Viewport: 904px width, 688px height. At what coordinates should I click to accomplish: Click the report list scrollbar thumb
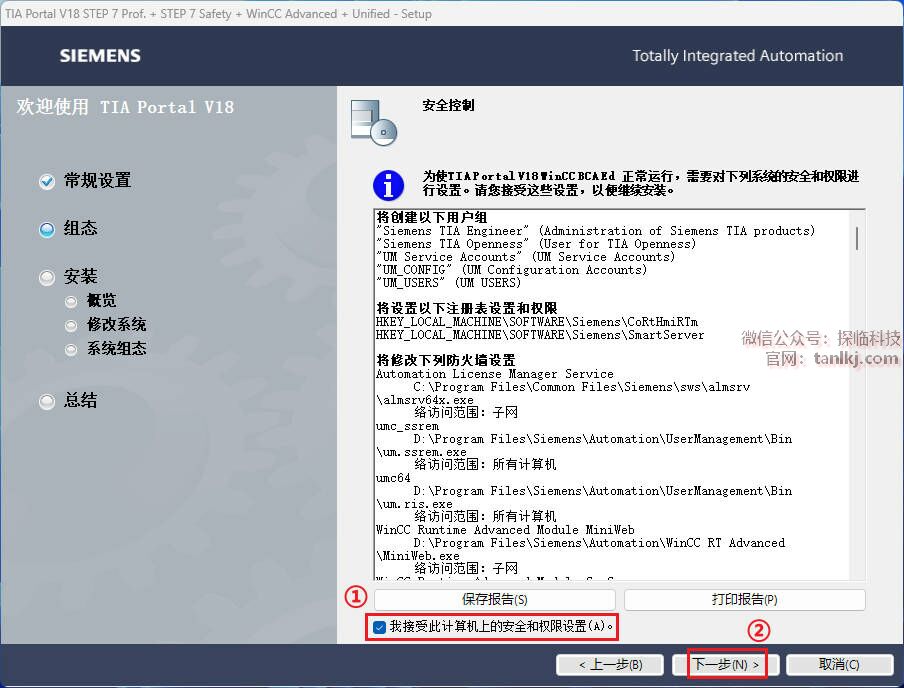click(x=857, y=238)
